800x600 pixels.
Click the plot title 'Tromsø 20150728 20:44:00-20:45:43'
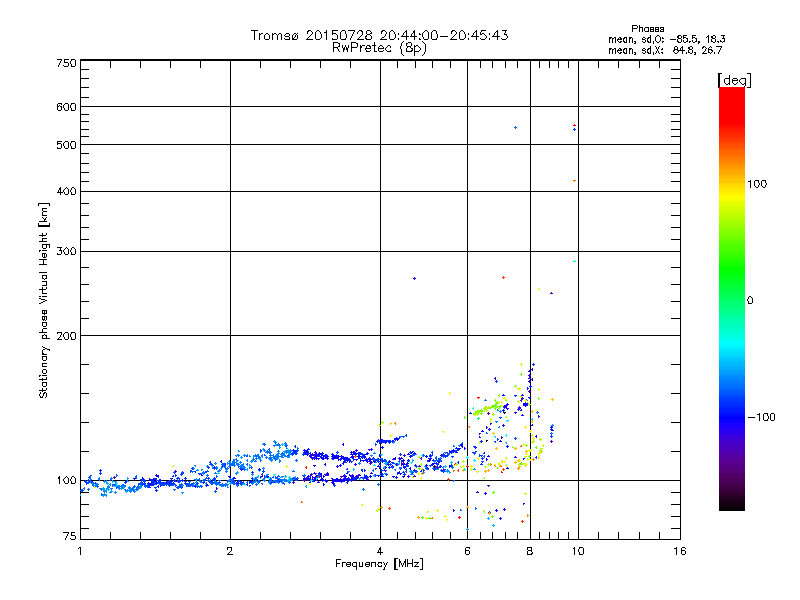tap(379, 35)
